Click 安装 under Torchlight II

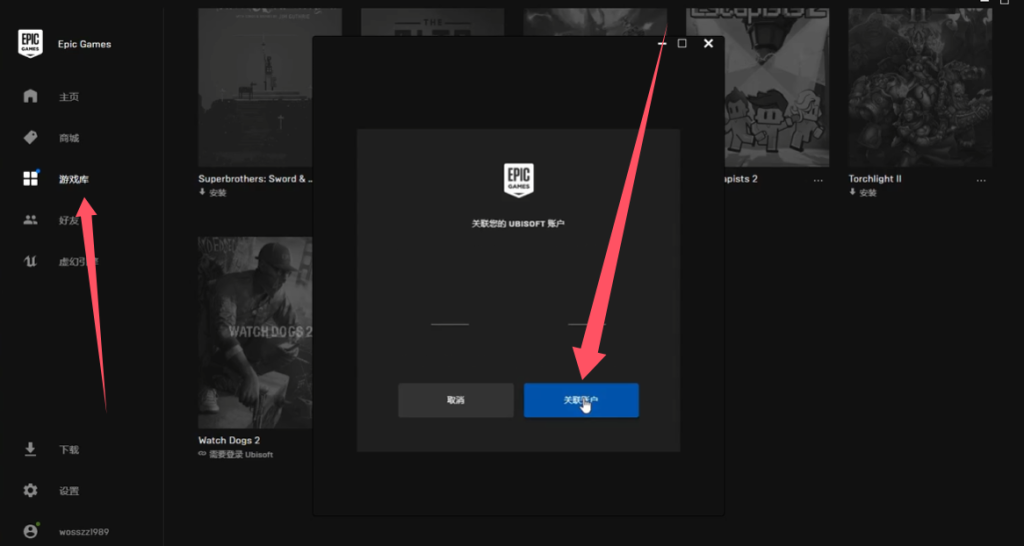[862, 193]
